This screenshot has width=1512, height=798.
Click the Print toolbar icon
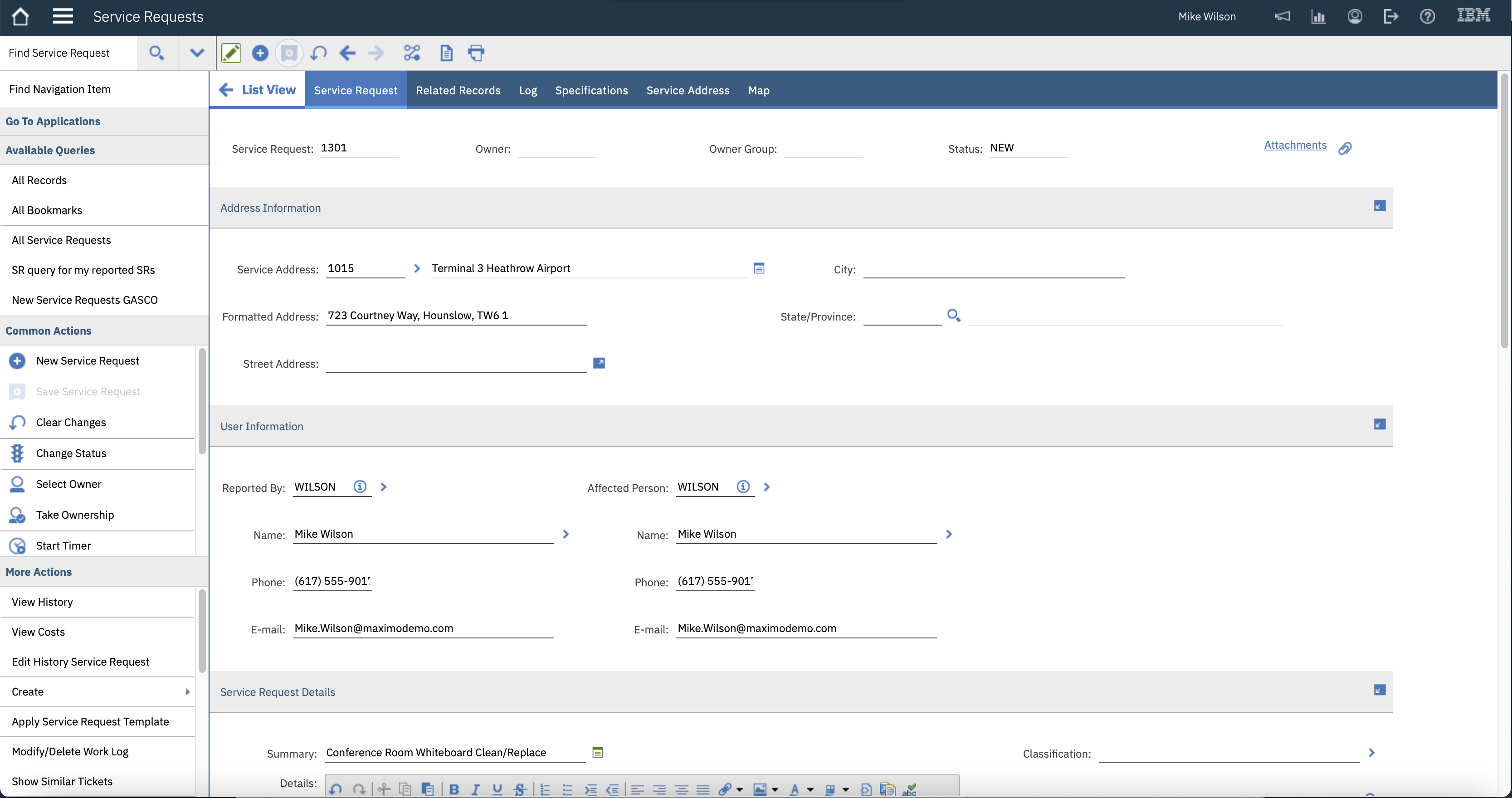click(x=476, y=53)
